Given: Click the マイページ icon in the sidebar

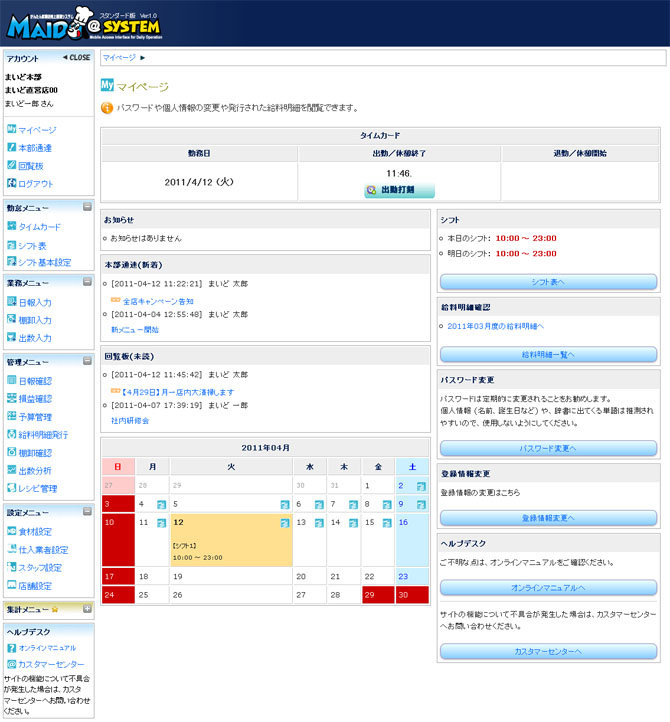Looking at the screenshot, I should point(12,129).
